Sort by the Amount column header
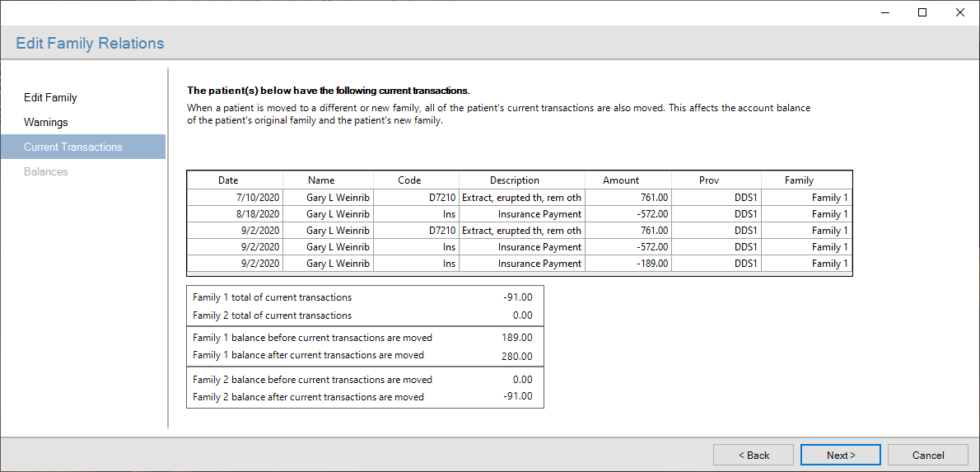Viewport: 980px width, 472px height. pyautogui.click(x=620, y=180)
